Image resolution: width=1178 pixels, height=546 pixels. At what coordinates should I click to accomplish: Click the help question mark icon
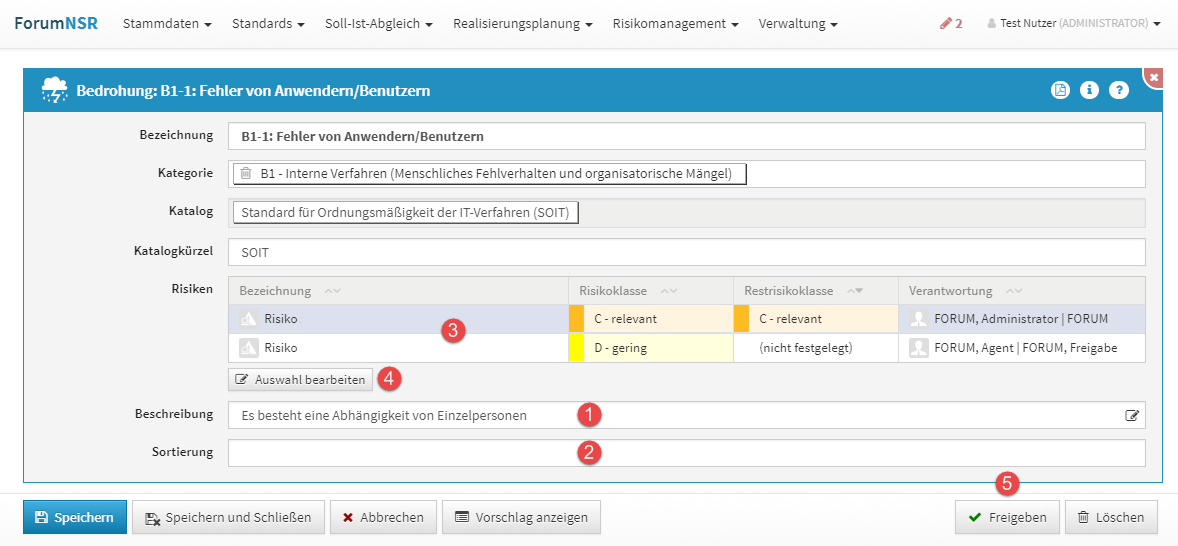1119,90
